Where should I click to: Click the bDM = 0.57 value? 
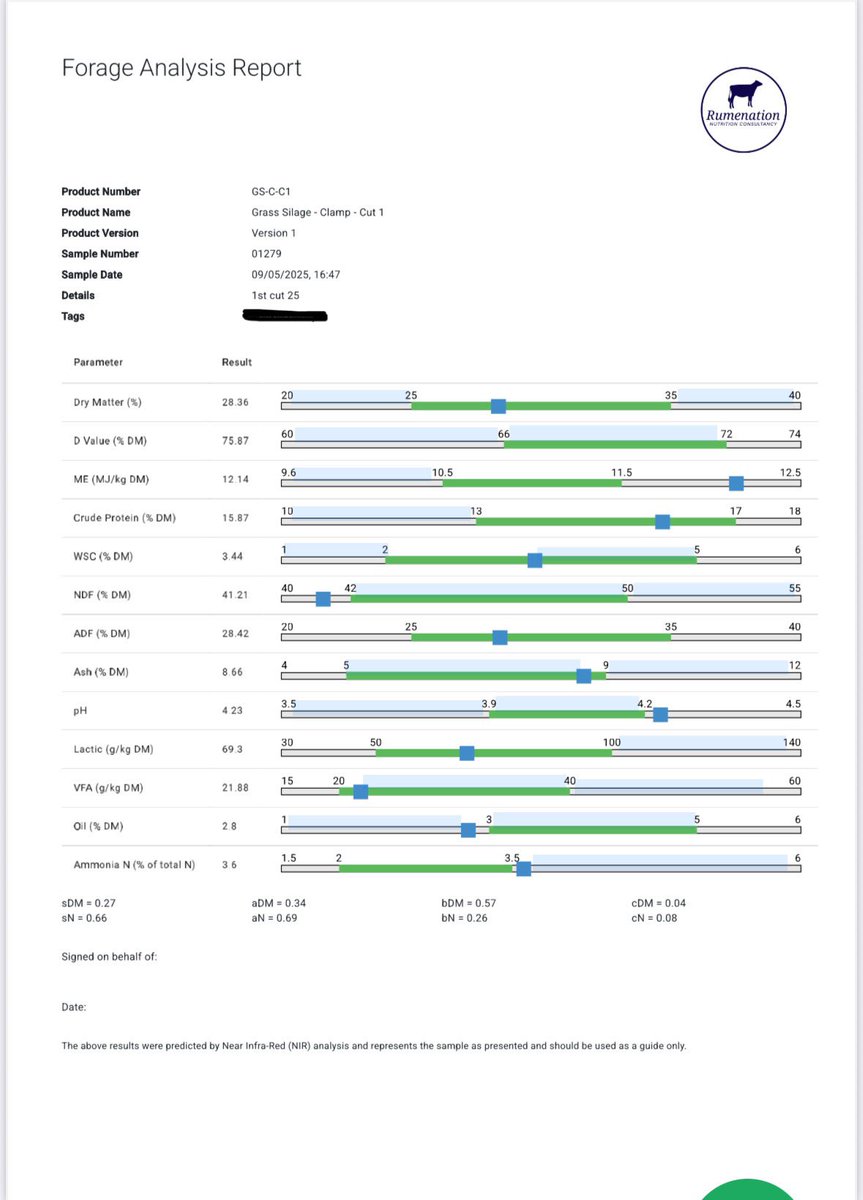click(469, 903)
